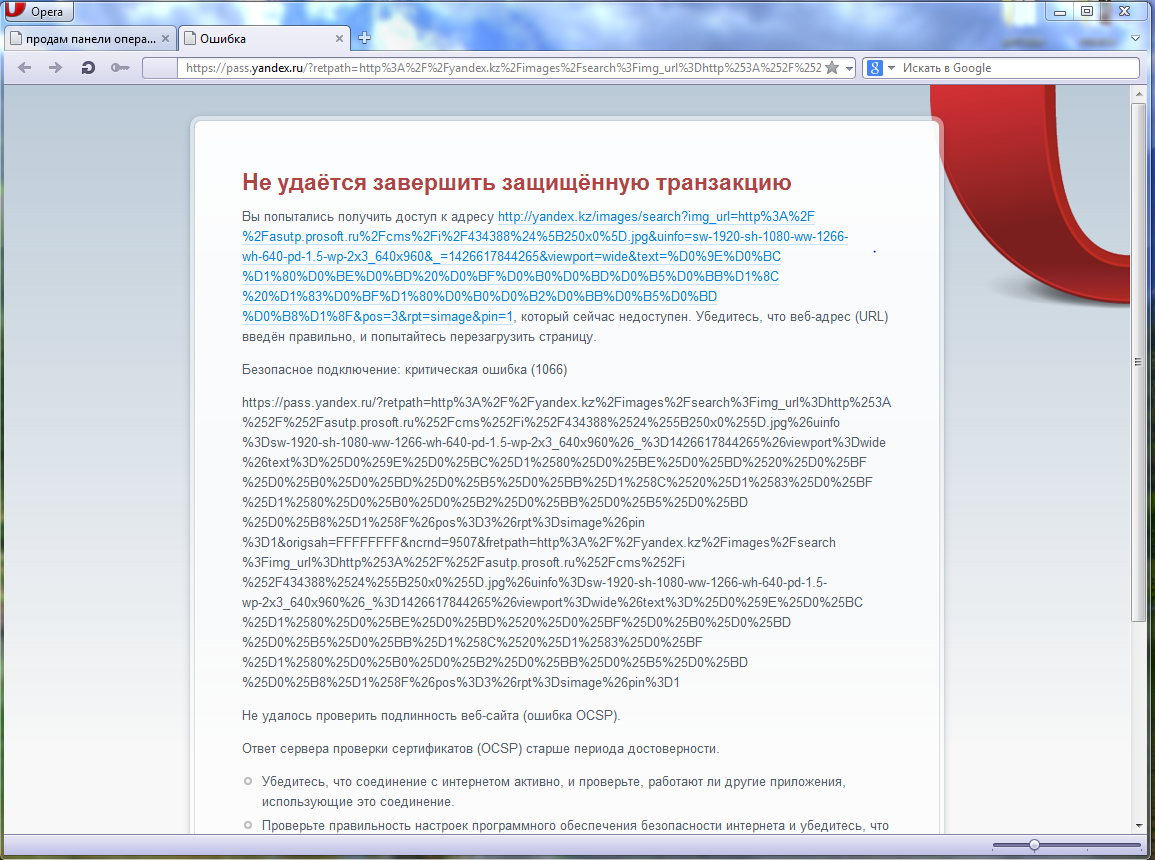Close the "продам панели опера..." tab
Image resolution: width=1155 pixels, height=860 pixels.
point(165,38)
